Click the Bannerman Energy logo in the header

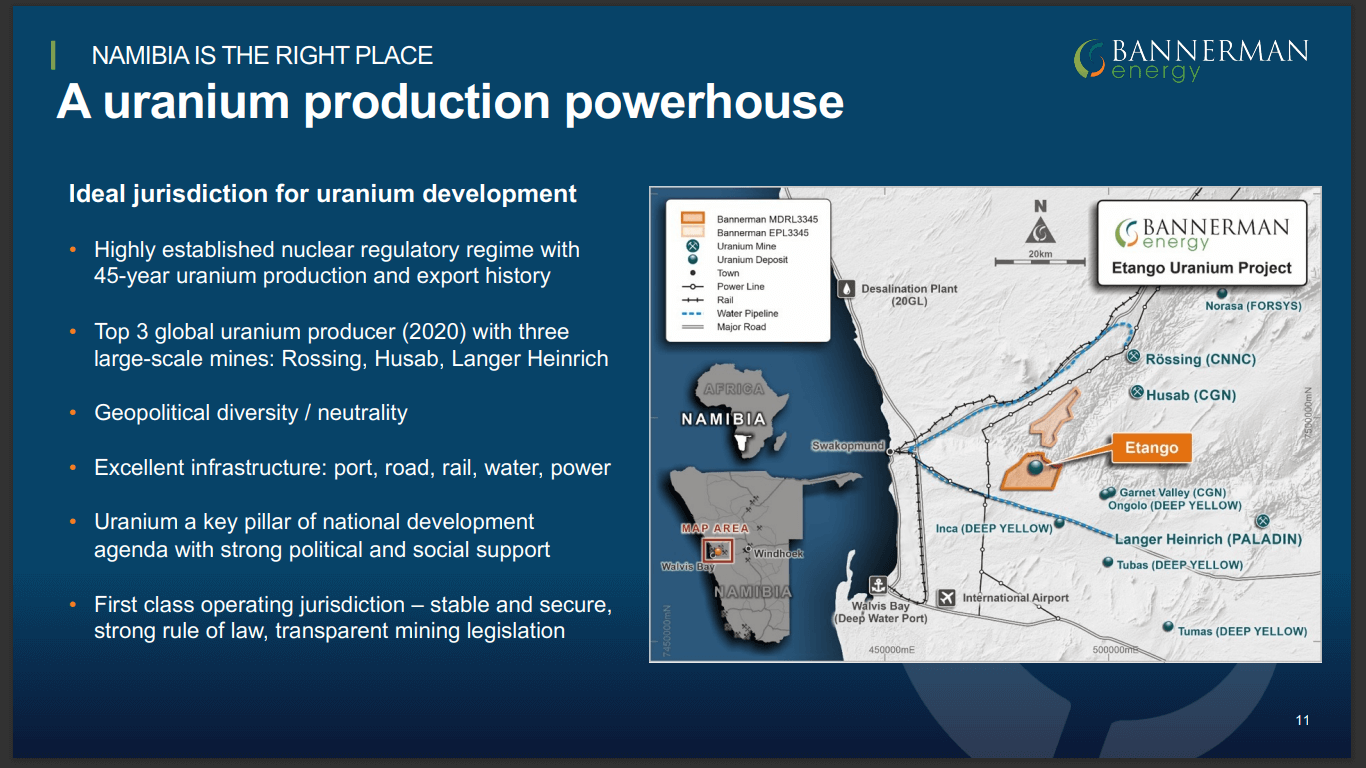1191,60
